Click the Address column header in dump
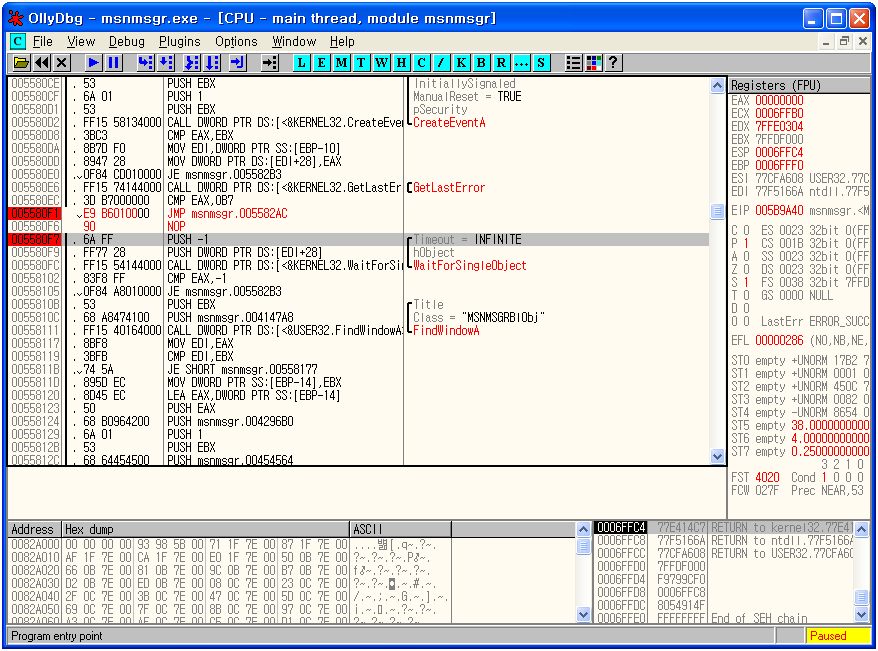Viewport: 878px width, 651px height. pos(34,529)
